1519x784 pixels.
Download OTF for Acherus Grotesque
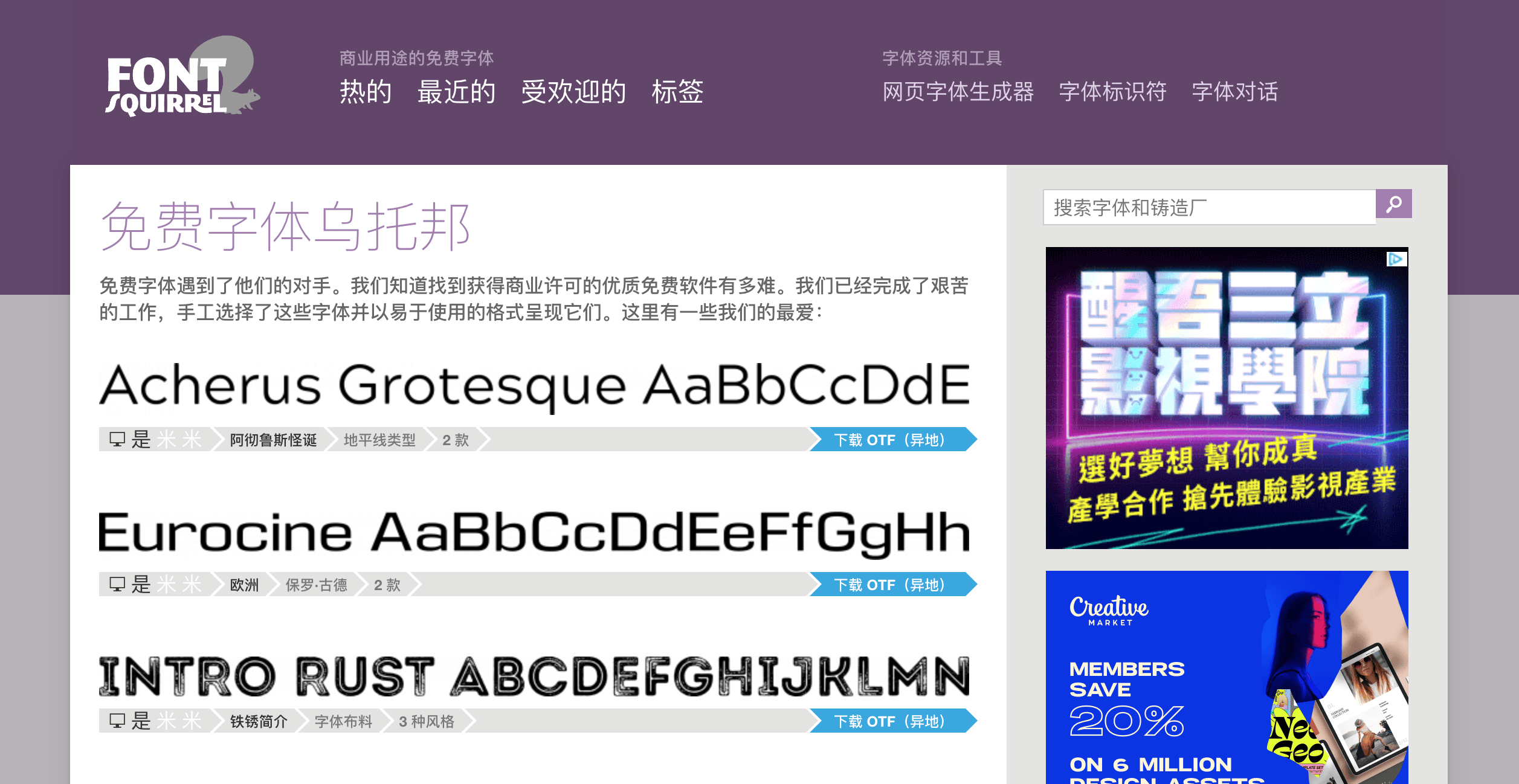tap(893, 439)
